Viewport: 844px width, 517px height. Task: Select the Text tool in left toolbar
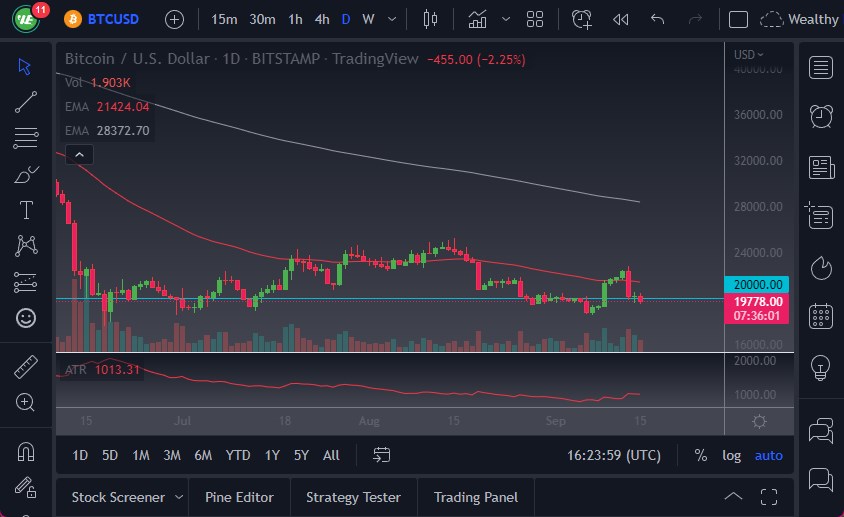click(x=26, y=210)
